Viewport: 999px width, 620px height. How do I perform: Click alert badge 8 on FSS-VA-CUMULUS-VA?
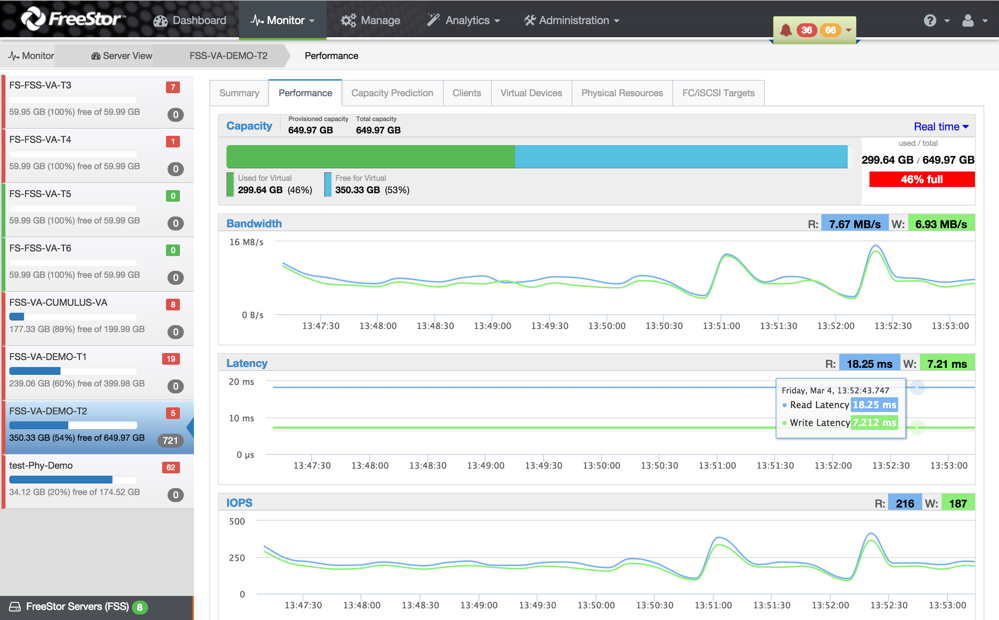click(173, 305)
